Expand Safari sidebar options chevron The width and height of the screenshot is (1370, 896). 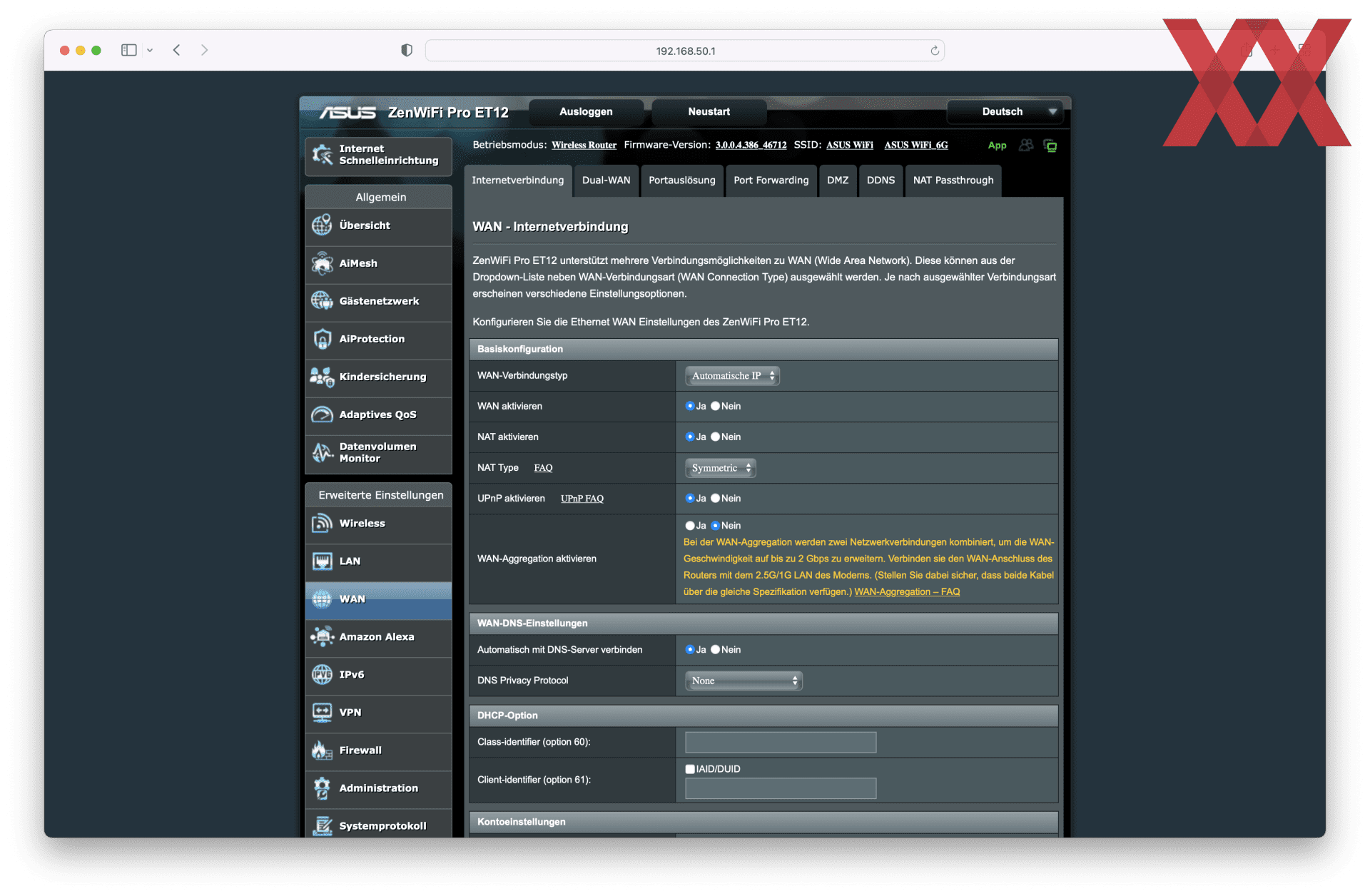coord(150,50)
